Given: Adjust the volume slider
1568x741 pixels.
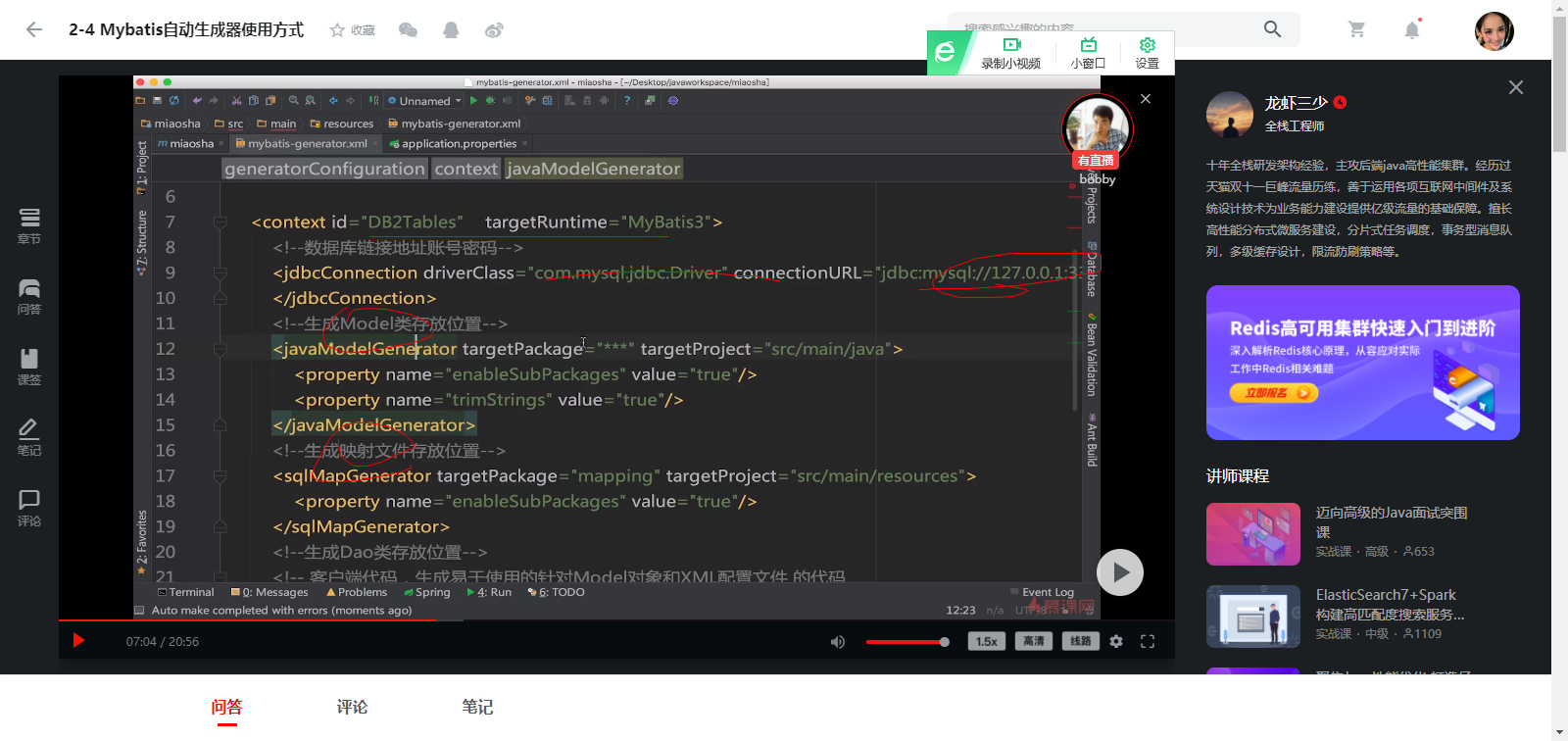Looking at the screenshot, I should 907,642.
